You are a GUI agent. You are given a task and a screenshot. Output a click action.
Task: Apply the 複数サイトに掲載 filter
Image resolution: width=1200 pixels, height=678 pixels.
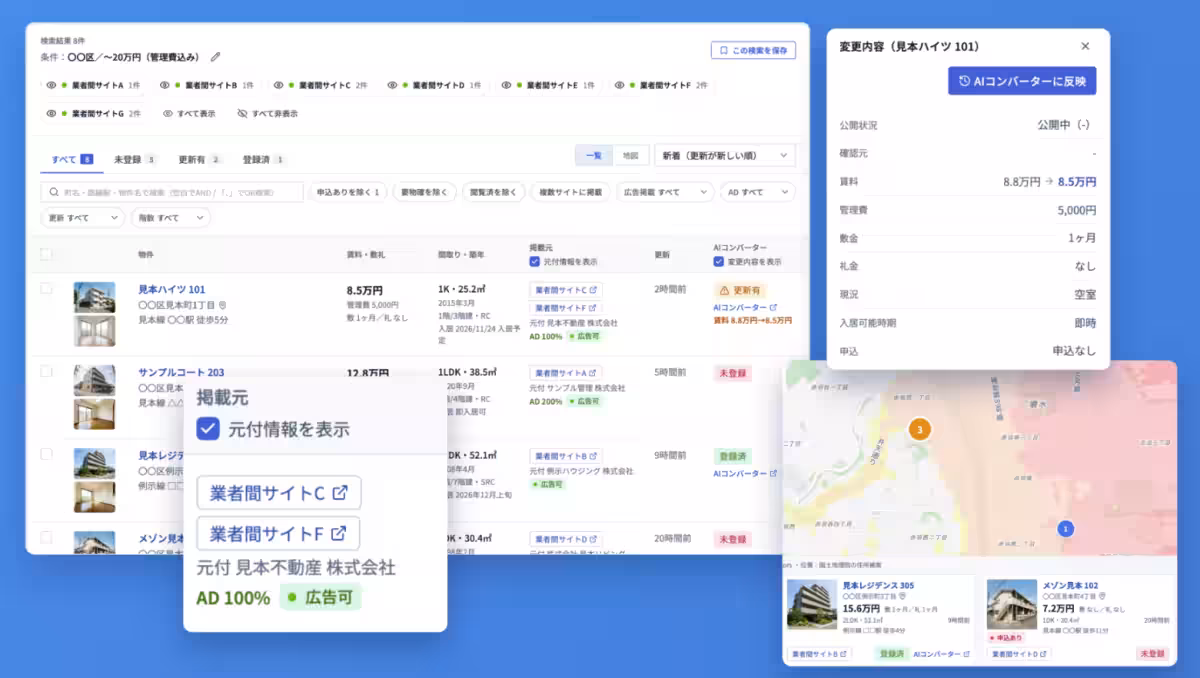[x=571, y=192]
